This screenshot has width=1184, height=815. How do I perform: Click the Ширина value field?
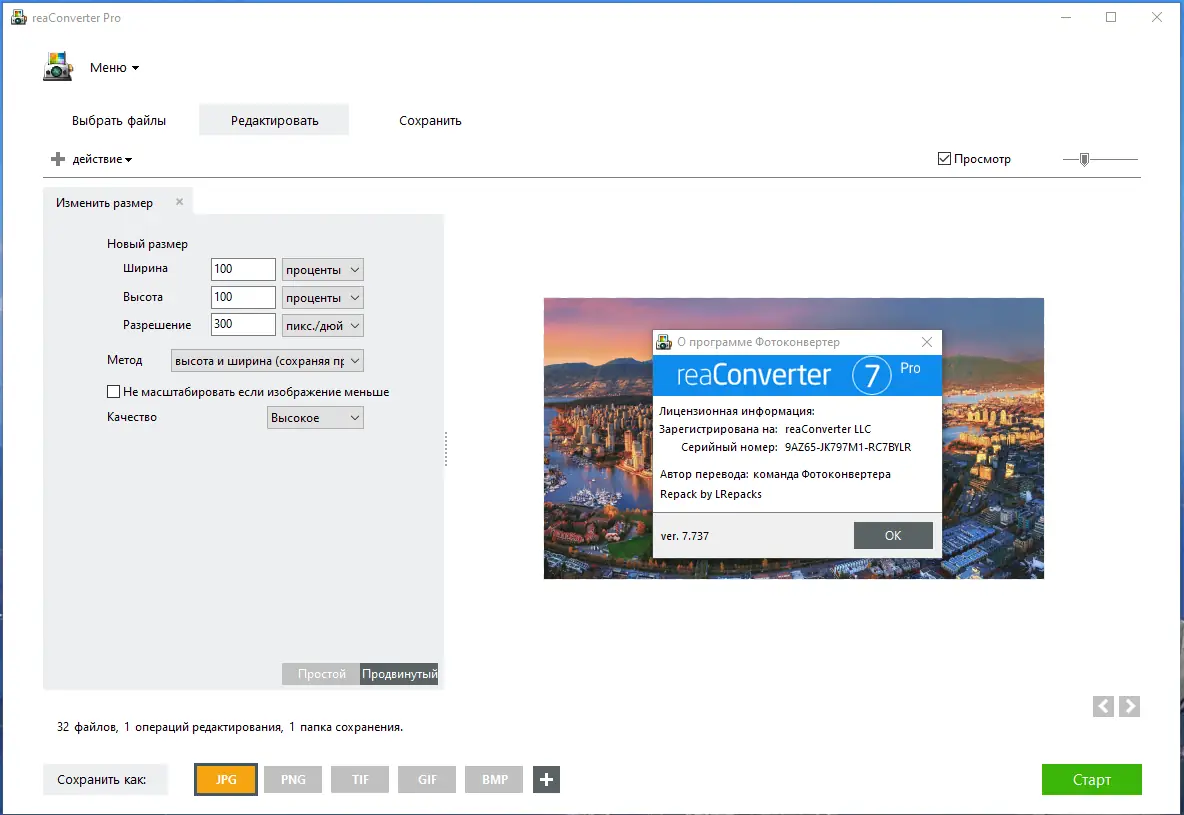click(243, 269)
